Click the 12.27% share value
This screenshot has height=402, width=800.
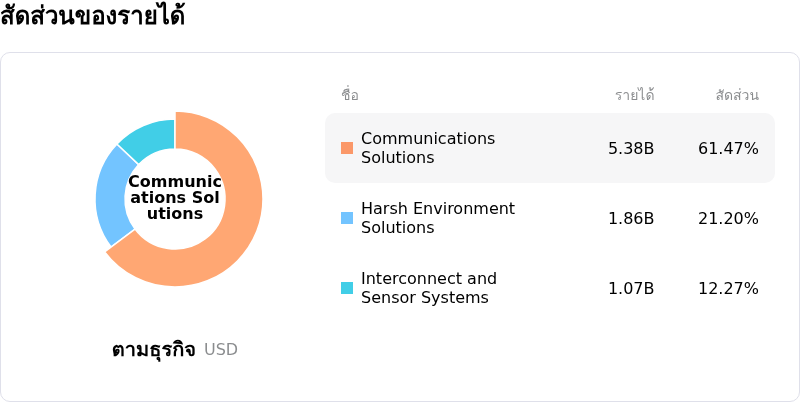click(x=728, y=289)
